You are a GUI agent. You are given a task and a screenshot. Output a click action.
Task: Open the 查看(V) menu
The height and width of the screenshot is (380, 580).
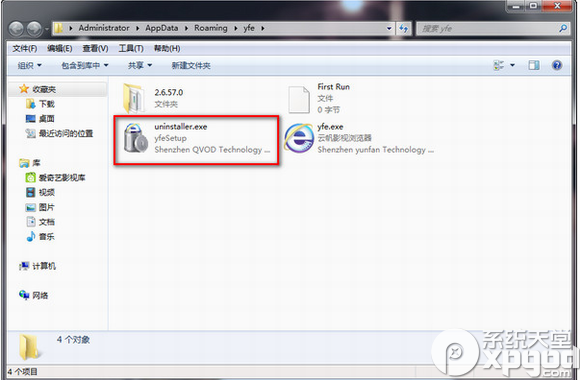point(95,48)
